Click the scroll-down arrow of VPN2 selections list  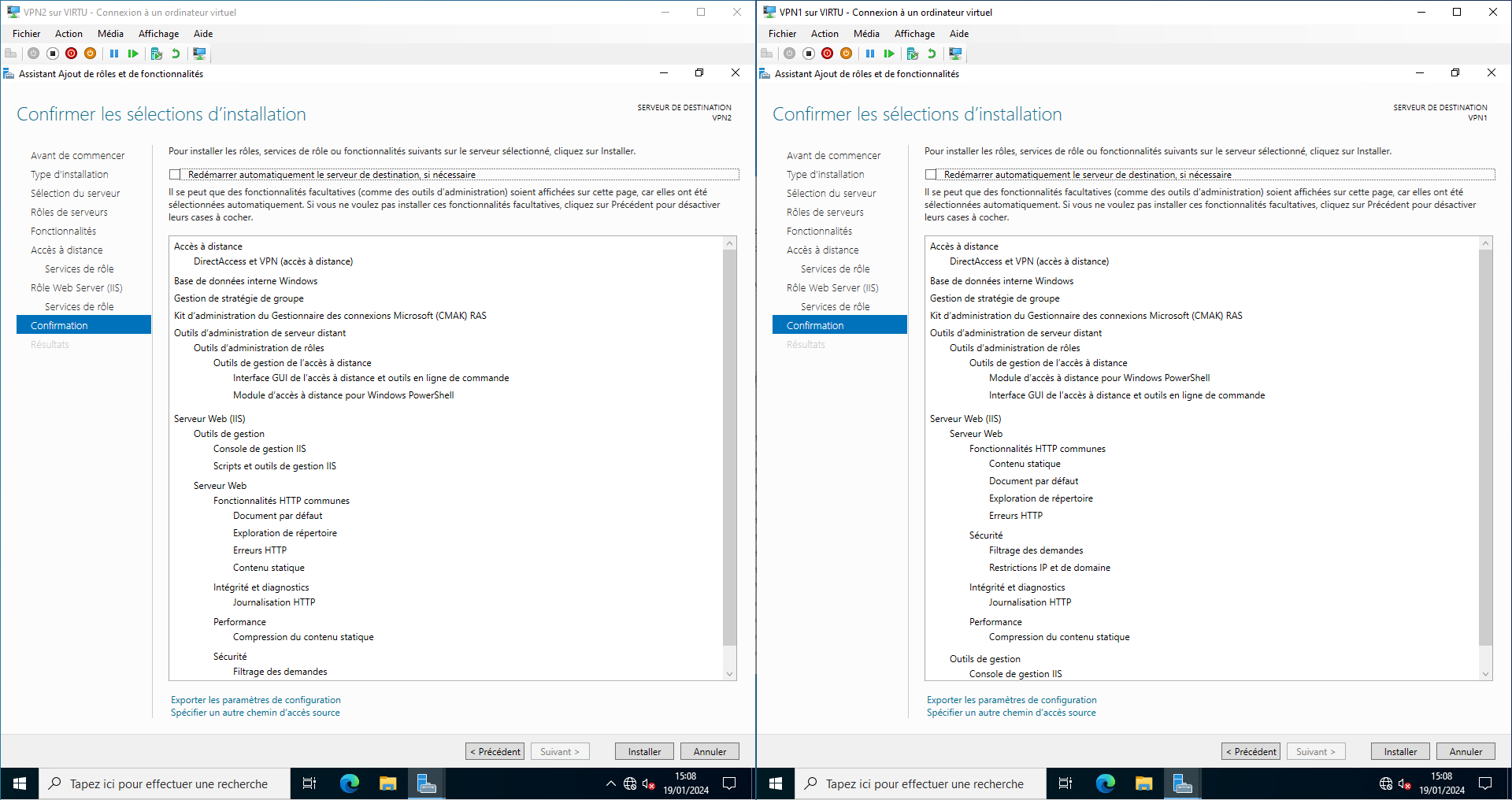(729, 674)
